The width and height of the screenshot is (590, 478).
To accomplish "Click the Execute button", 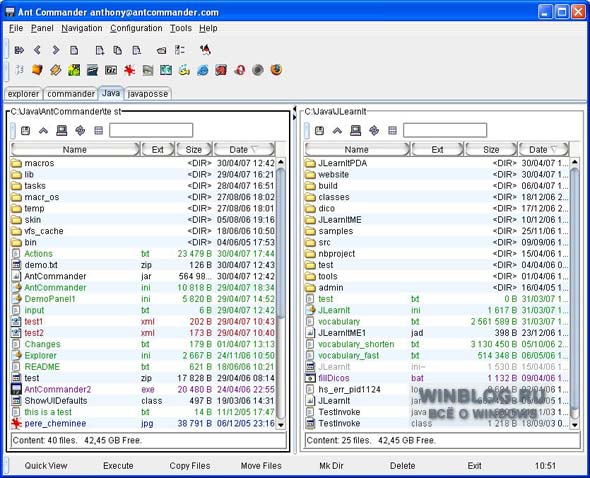I will 118,466.
